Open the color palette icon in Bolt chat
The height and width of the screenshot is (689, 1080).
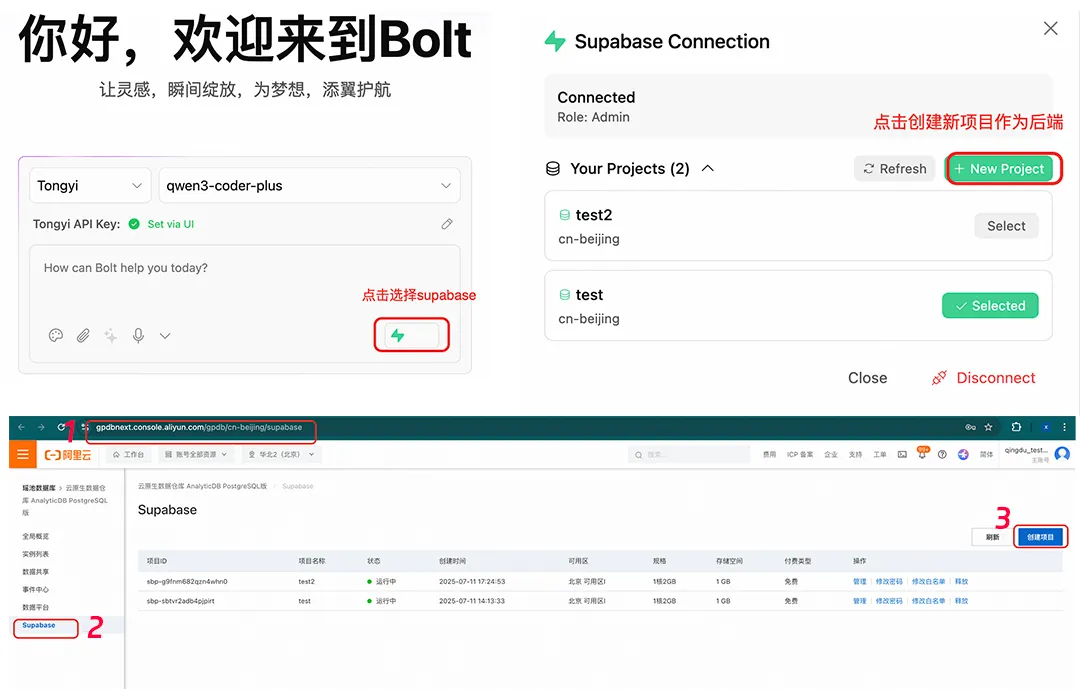click(56, 336)
